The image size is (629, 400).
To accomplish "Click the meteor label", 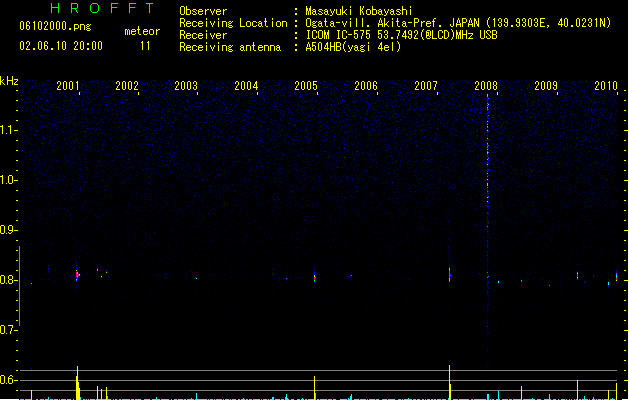I will pos(142,31).
